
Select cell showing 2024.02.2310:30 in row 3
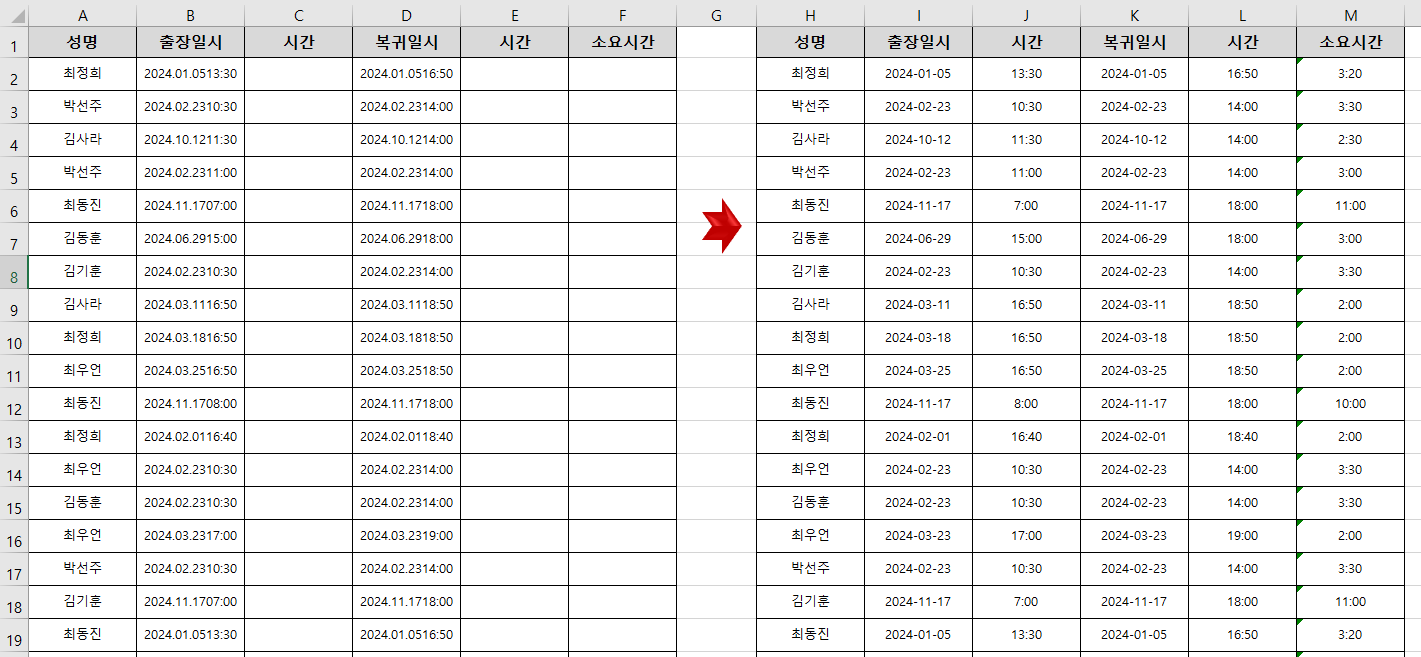coord(189,107)
